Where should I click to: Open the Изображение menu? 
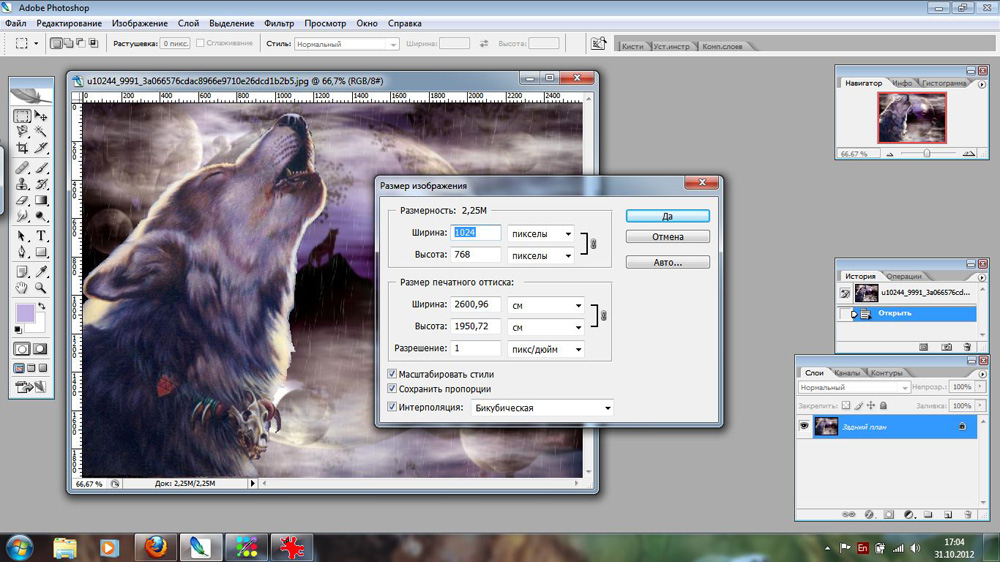(140, 23)
